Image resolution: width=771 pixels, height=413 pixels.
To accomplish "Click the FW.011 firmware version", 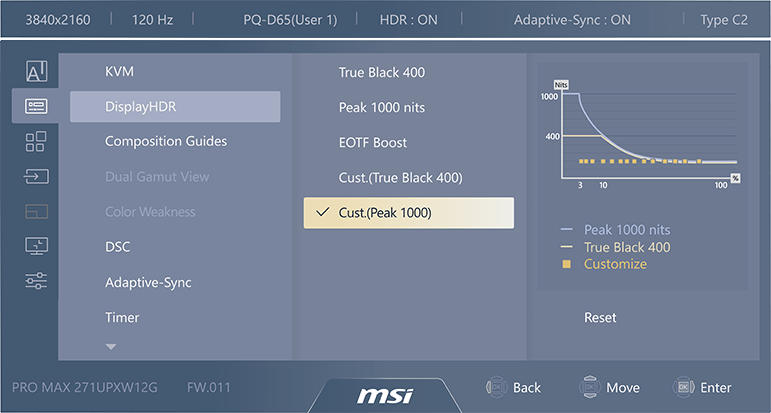I will pyautogui.click(x=208, y=387).
